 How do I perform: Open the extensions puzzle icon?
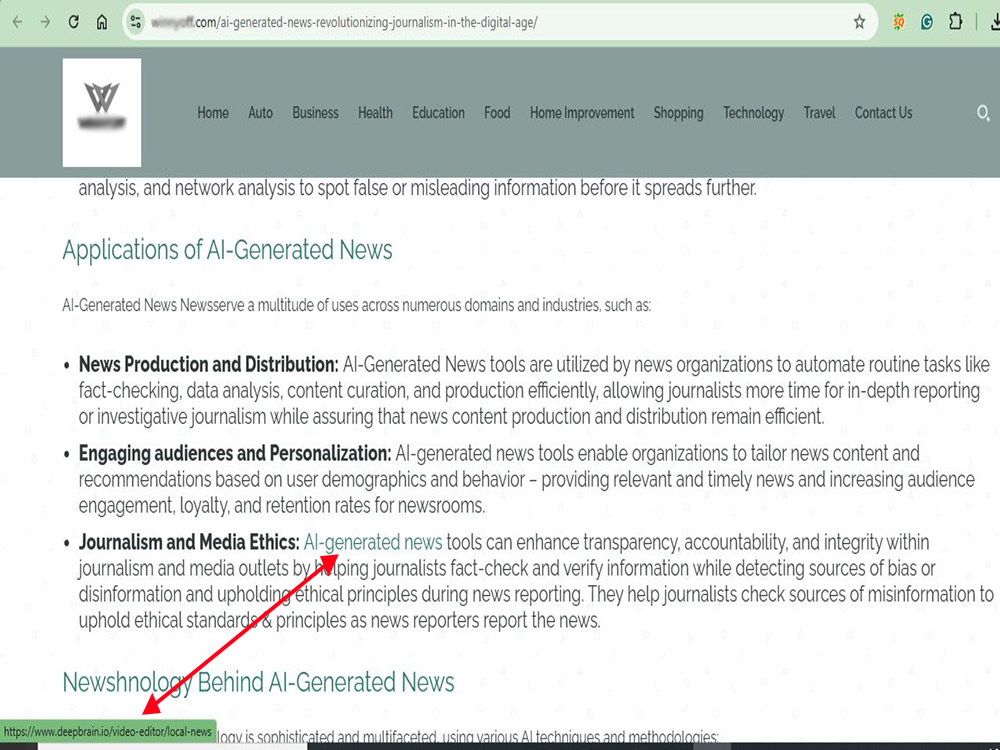click(955, 22)
